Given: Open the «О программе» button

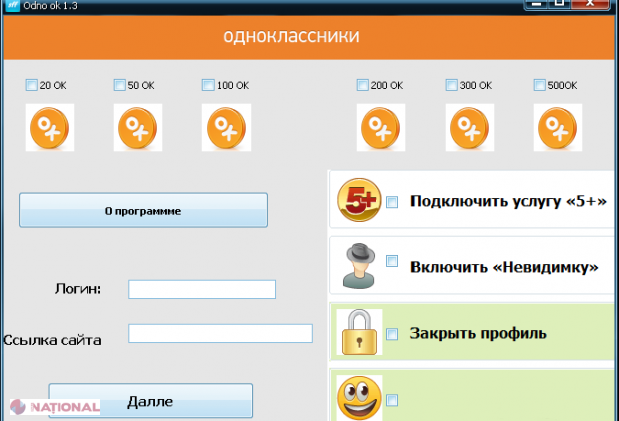Looking at the screenshot, I should pyautogui.click(x=143, y=211).
